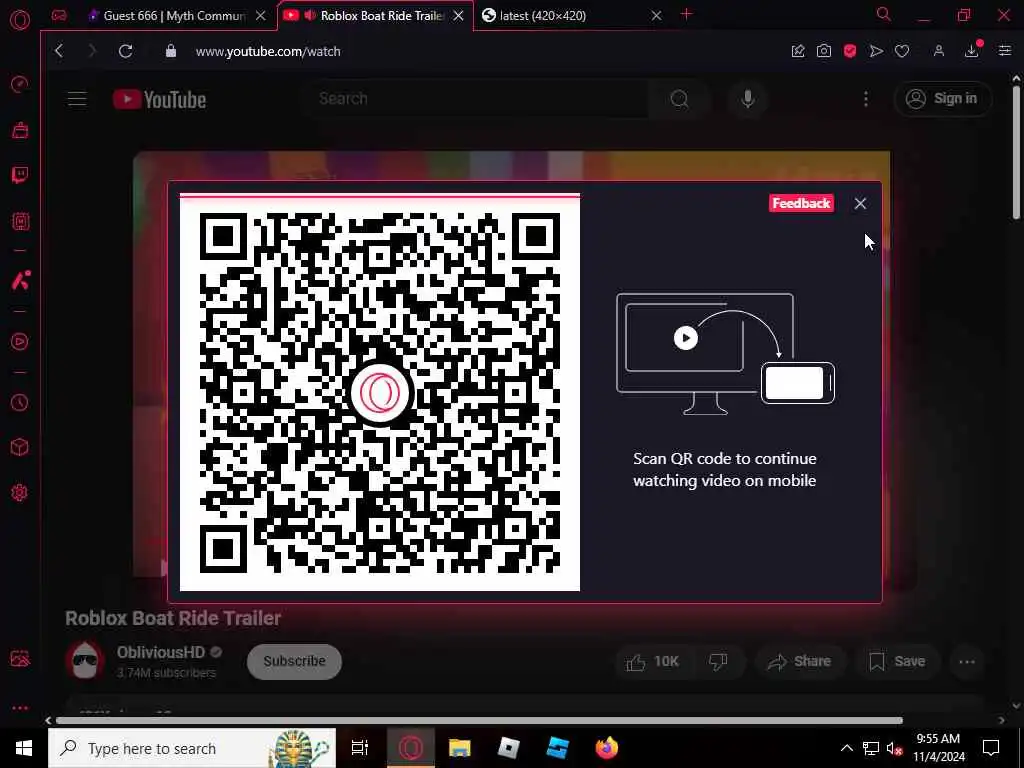The image size is (1024, 768).
Task: Open Extensions cube icon in sidebar
Action: click(20, 447)
